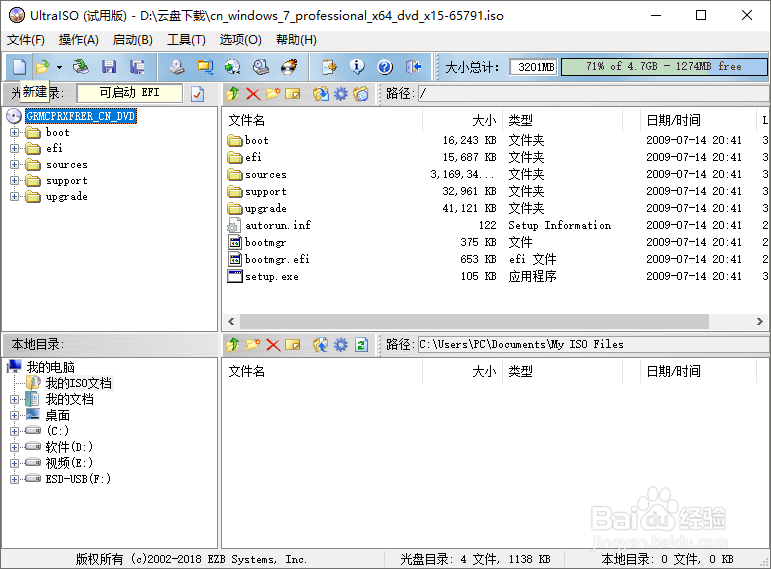Click the right scroll arrow of ISO file list
The image size is (771, 569).
(x=760, y=322)
